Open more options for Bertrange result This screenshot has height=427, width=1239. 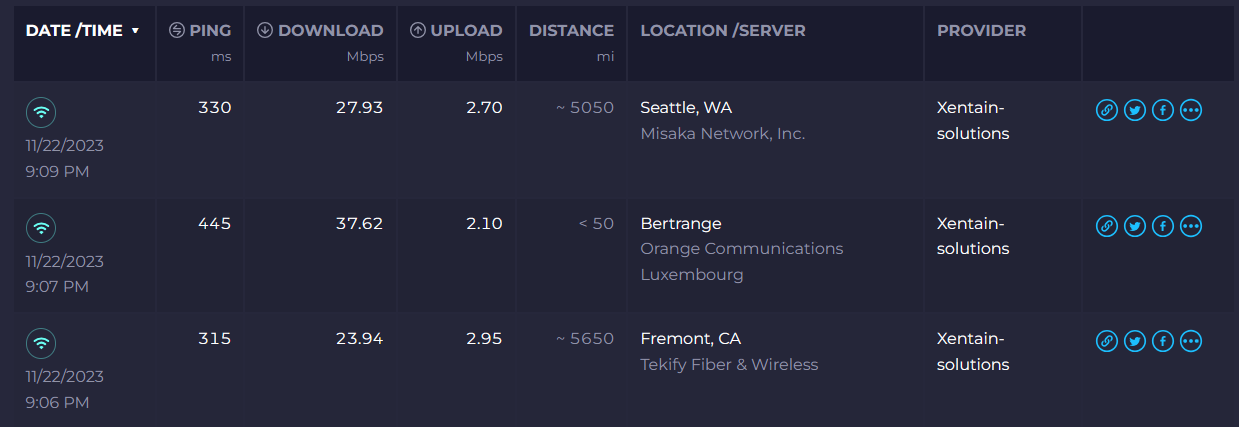(x=1190, y=226)
